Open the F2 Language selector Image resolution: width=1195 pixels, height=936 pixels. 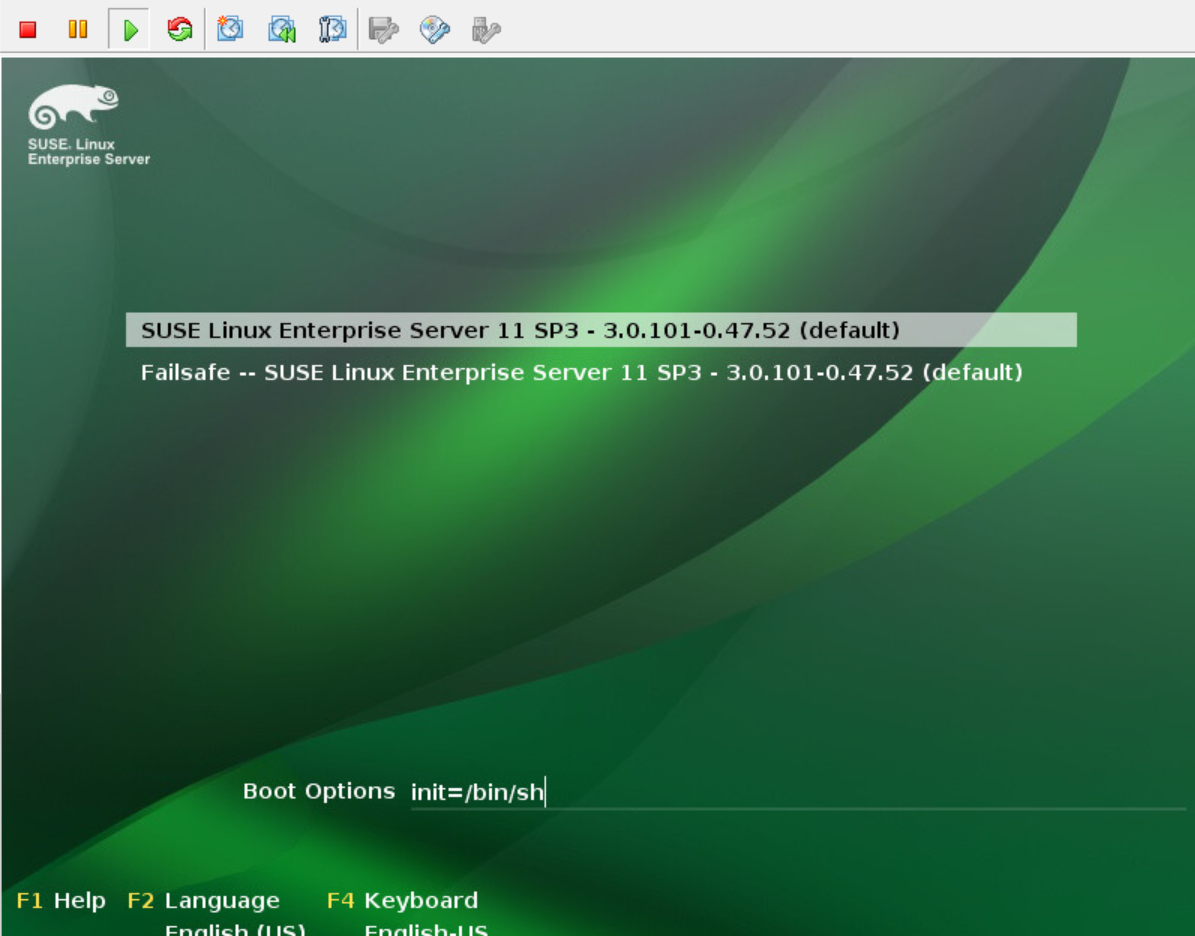(203, 901)
